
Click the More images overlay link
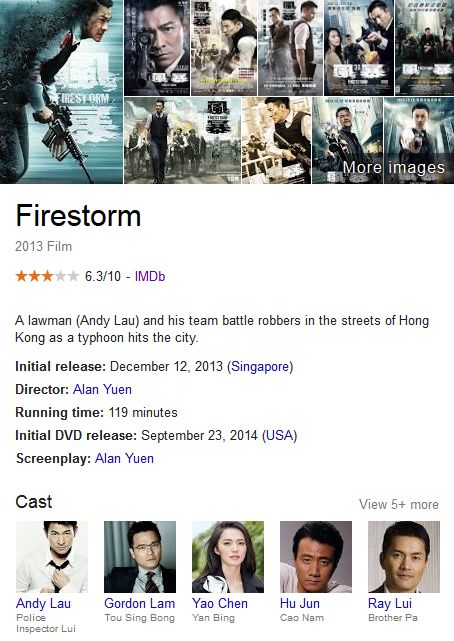393,168
